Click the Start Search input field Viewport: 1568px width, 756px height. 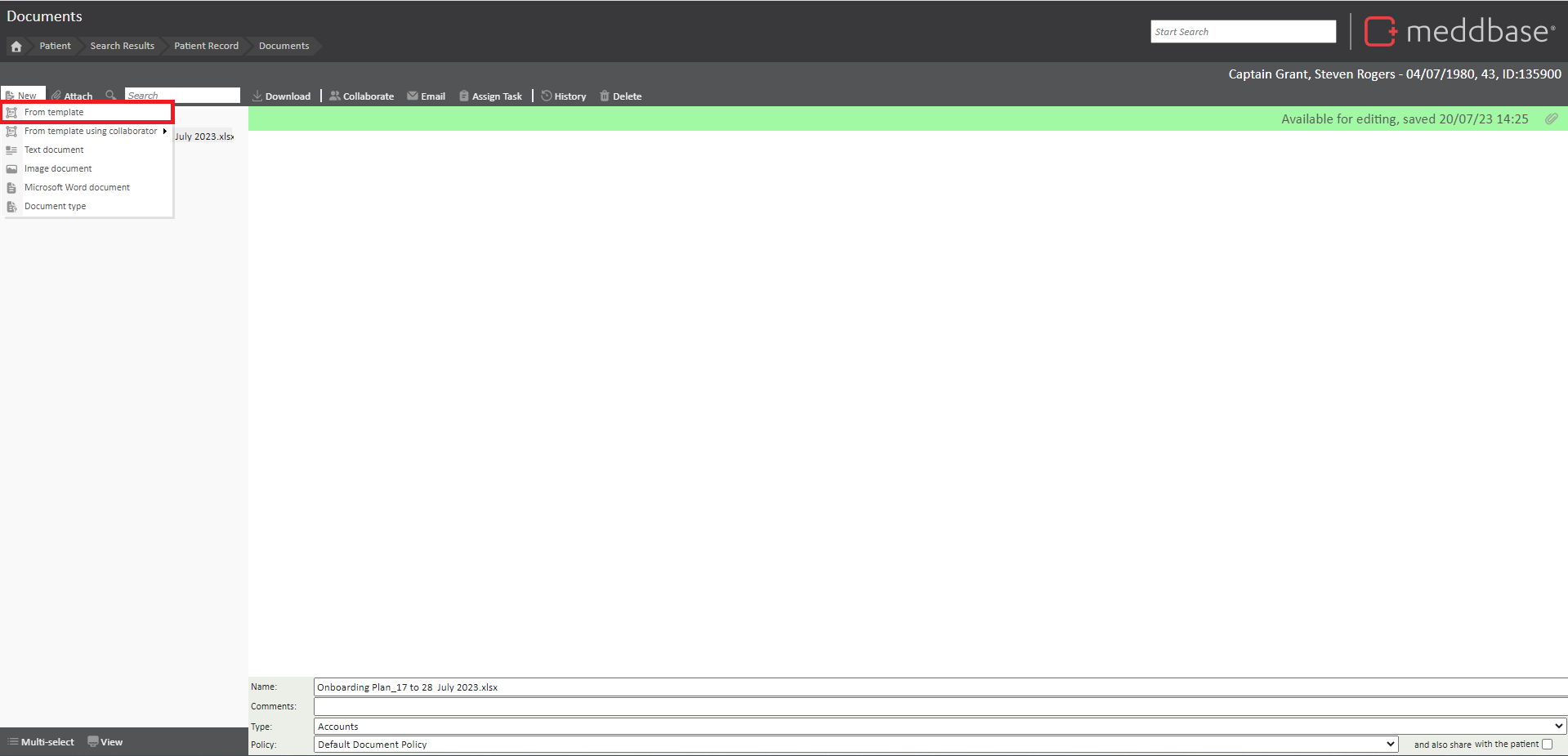point(1243,32)
